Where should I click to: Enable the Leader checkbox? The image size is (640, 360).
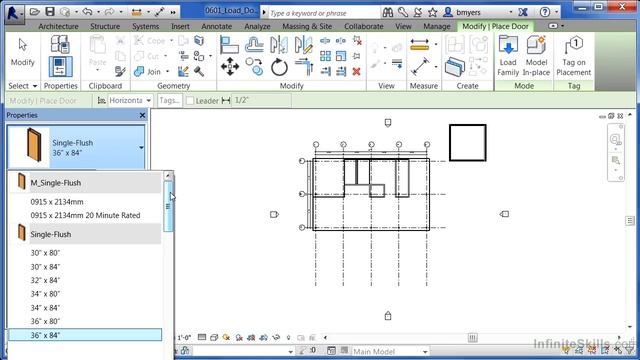tap(190, 100)
